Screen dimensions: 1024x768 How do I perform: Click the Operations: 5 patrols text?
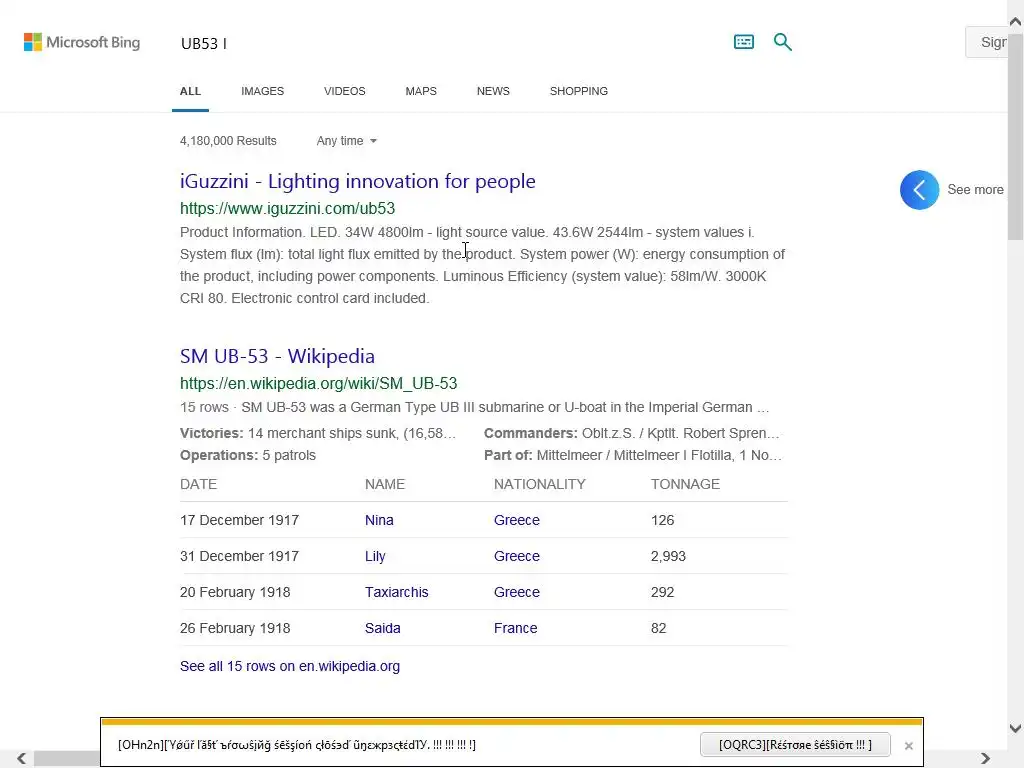tap(248, 455)
